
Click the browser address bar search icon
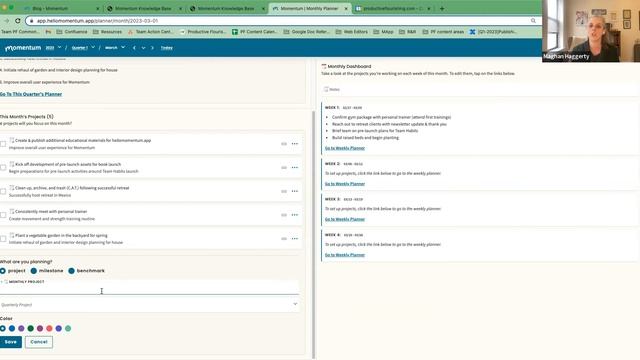533,20
